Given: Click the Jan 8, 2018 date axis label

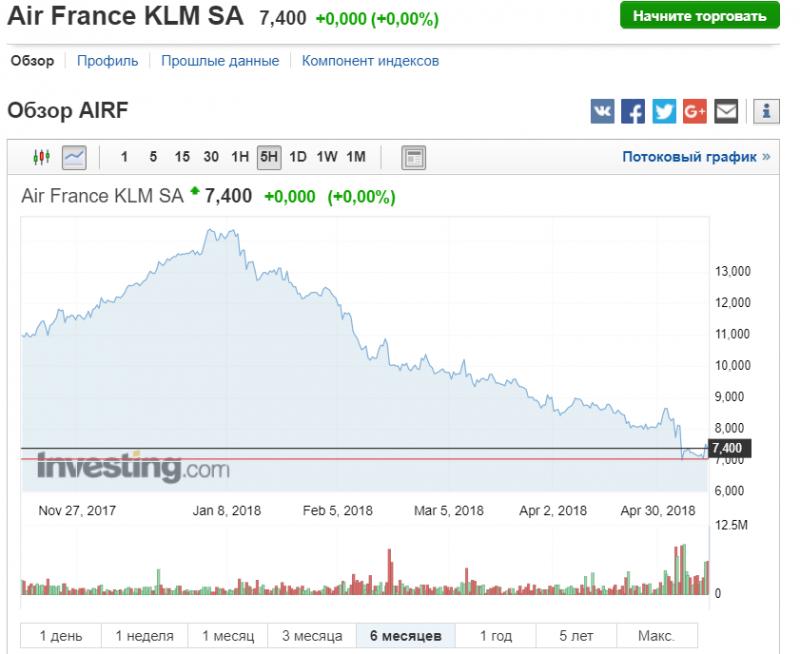Looking at the screenshot, I should coord(227,511).
